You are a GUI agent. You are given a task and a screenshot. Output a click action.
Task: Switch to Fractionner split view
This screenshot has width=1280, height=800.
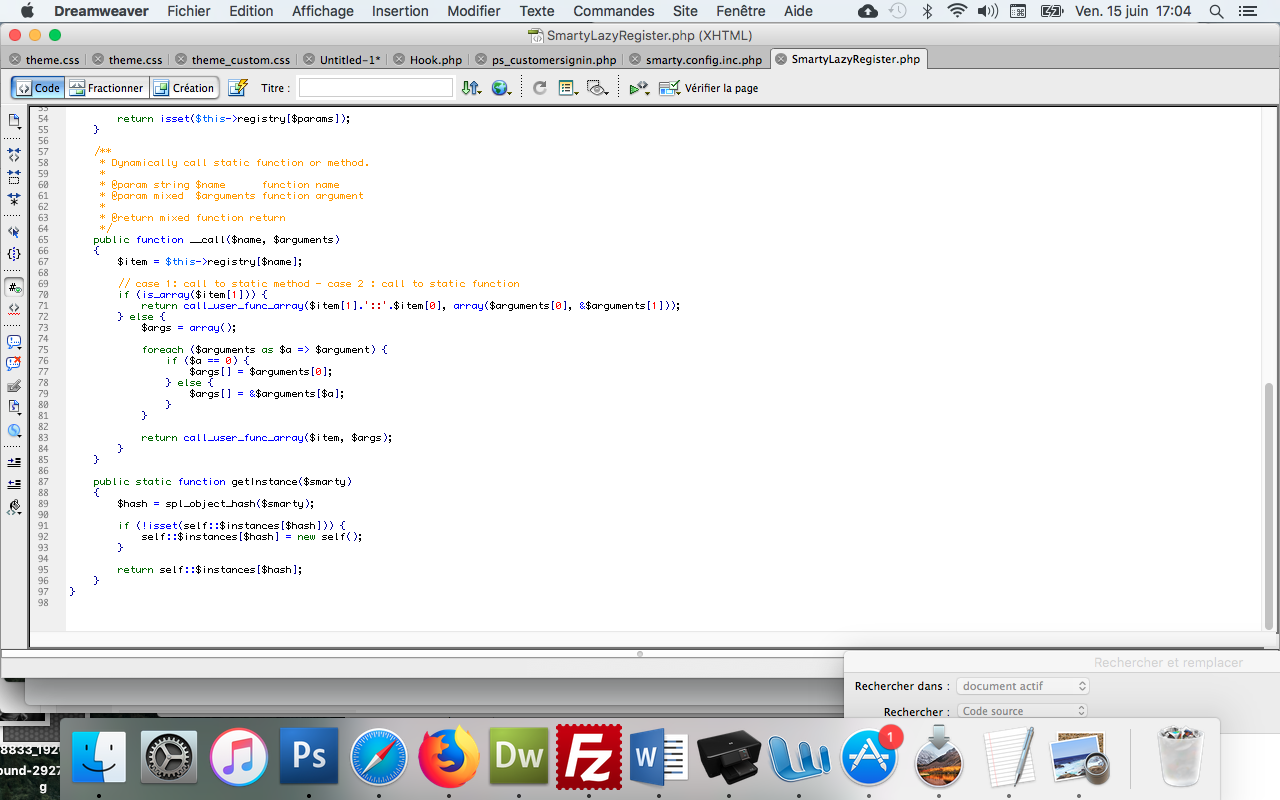107,88
